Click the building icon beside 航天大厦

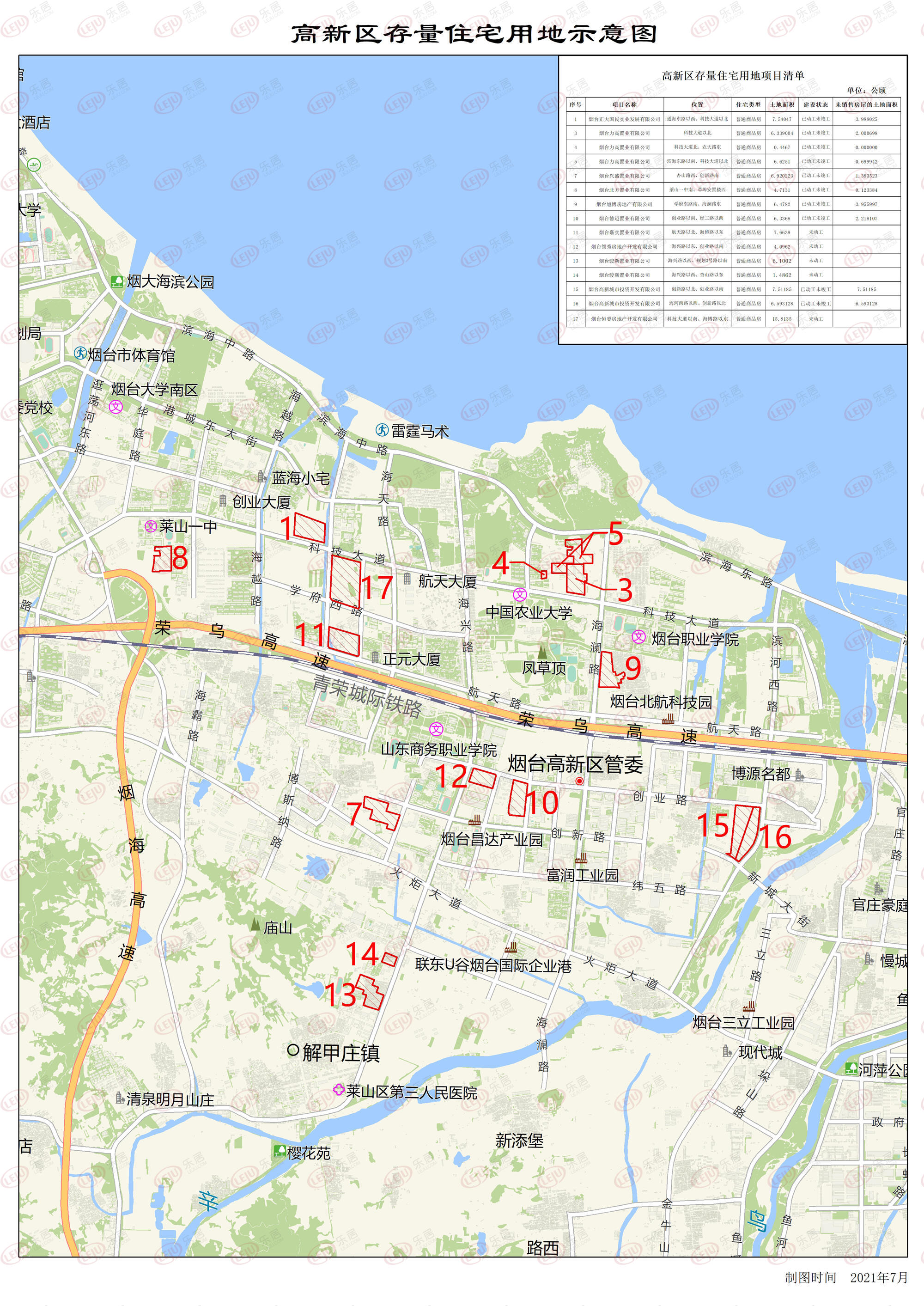407,579
